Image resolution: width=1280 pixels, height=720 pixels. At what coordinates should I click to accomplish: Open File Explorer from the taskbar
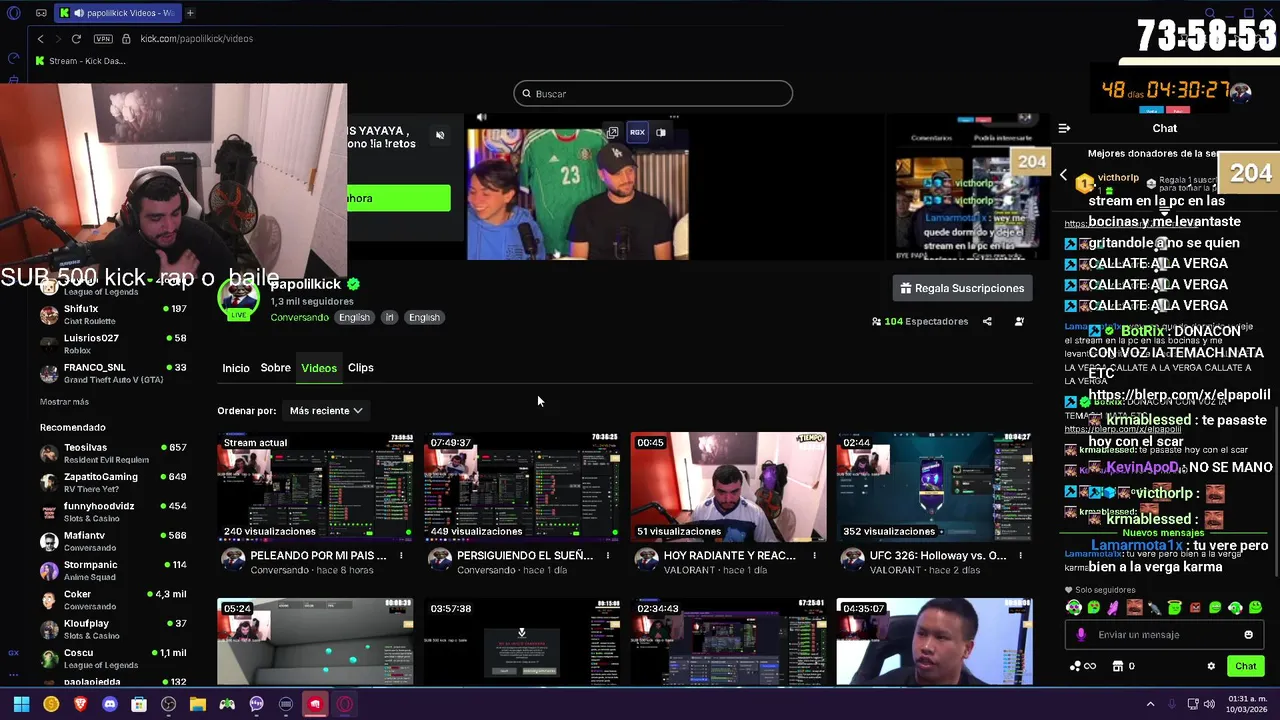[x=198, y=704]
